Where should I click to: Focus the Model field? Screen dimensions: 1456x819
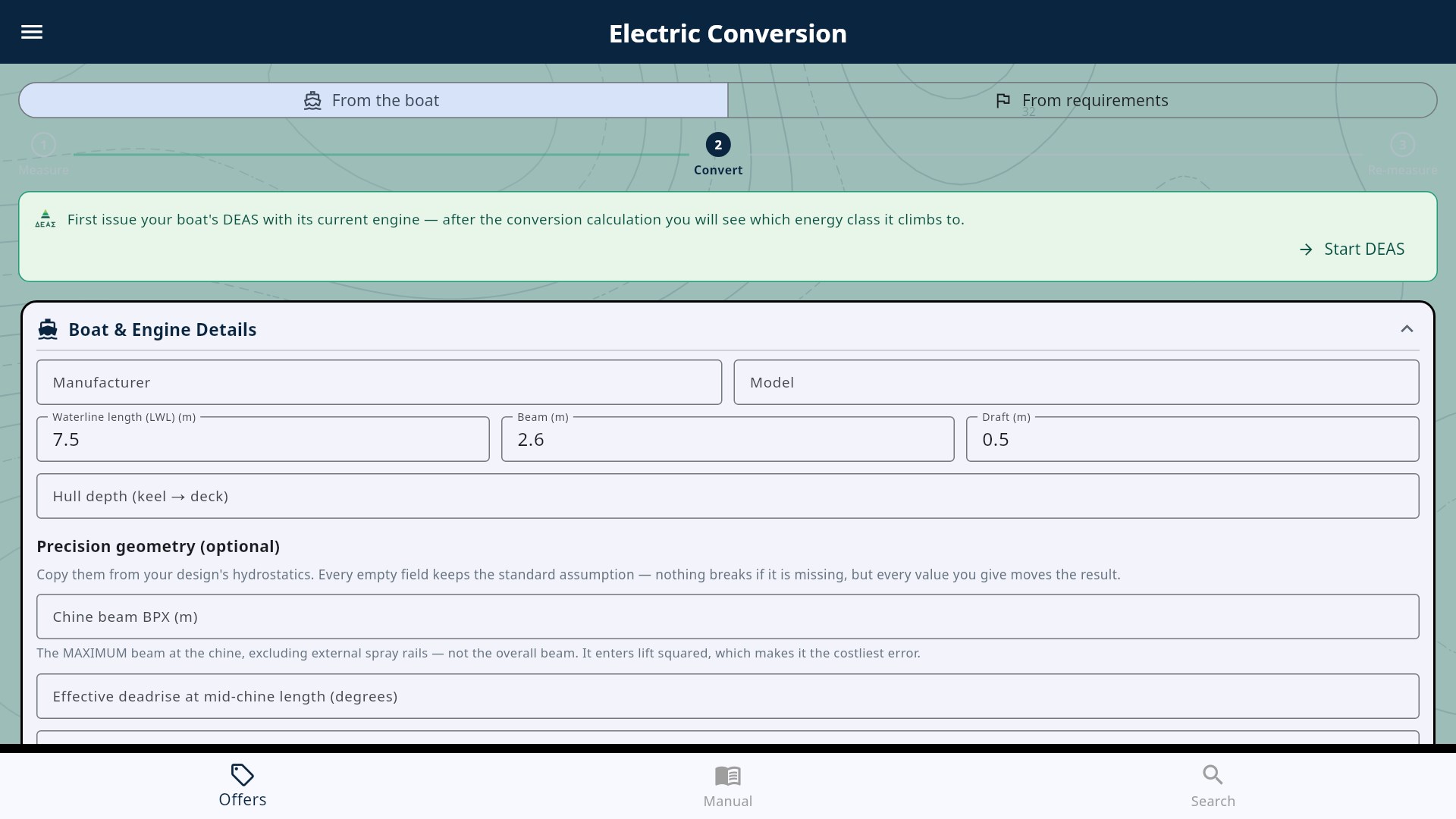click(x=1076, y=382)
